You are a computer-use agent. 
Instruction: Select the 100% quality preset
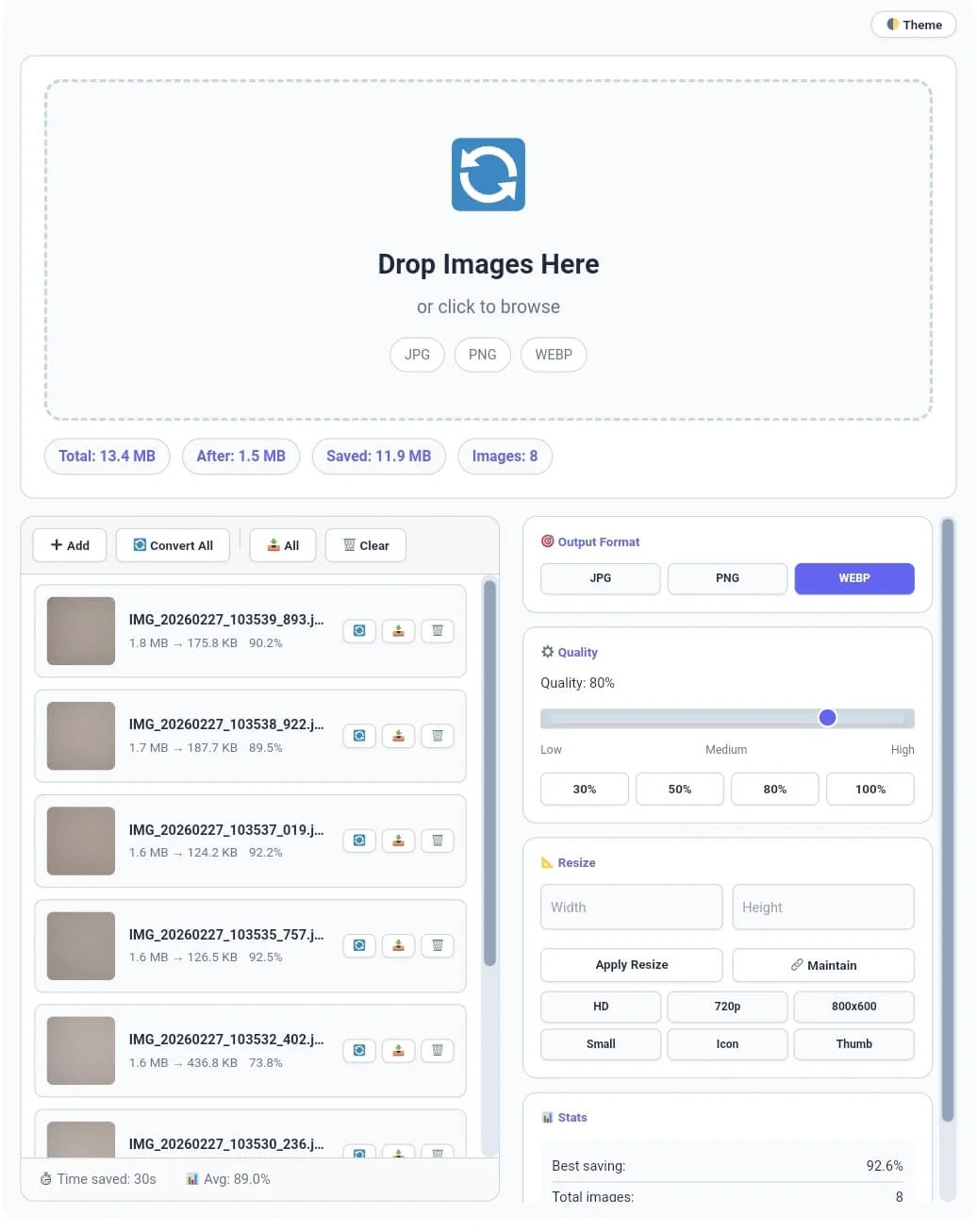click(x=869, y=789)
